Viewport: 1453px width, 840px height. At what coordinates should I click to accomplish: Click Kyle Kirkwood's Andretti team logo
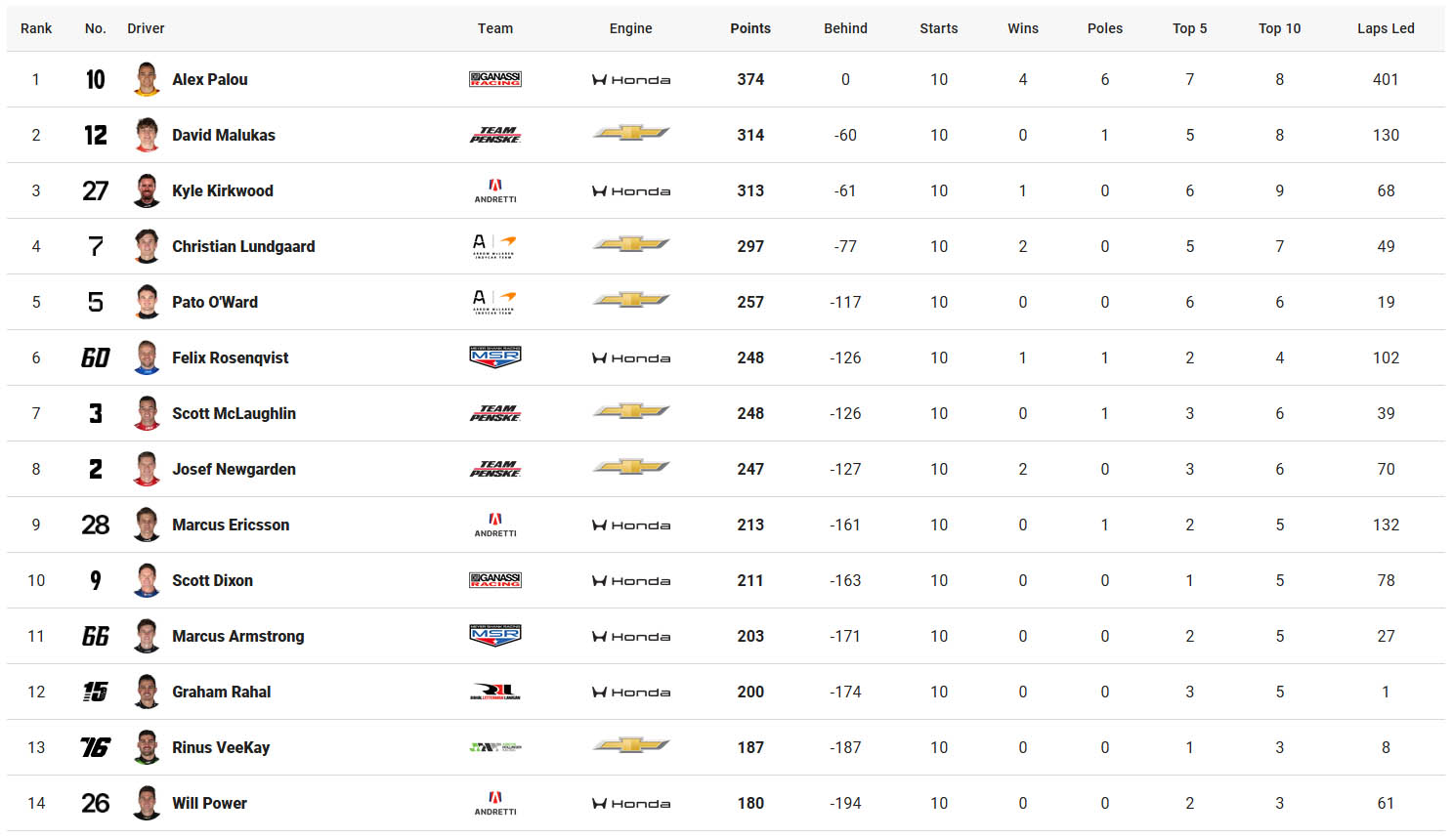[495, 190]
